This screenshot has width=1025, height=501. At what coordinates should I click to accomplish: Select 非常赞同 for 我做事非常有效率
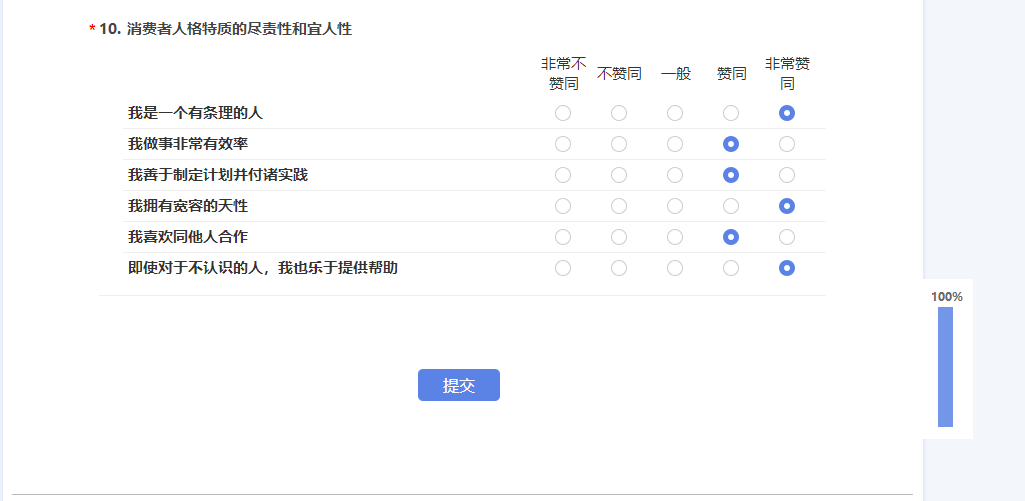pyautogui.click(x=787, y=144)
